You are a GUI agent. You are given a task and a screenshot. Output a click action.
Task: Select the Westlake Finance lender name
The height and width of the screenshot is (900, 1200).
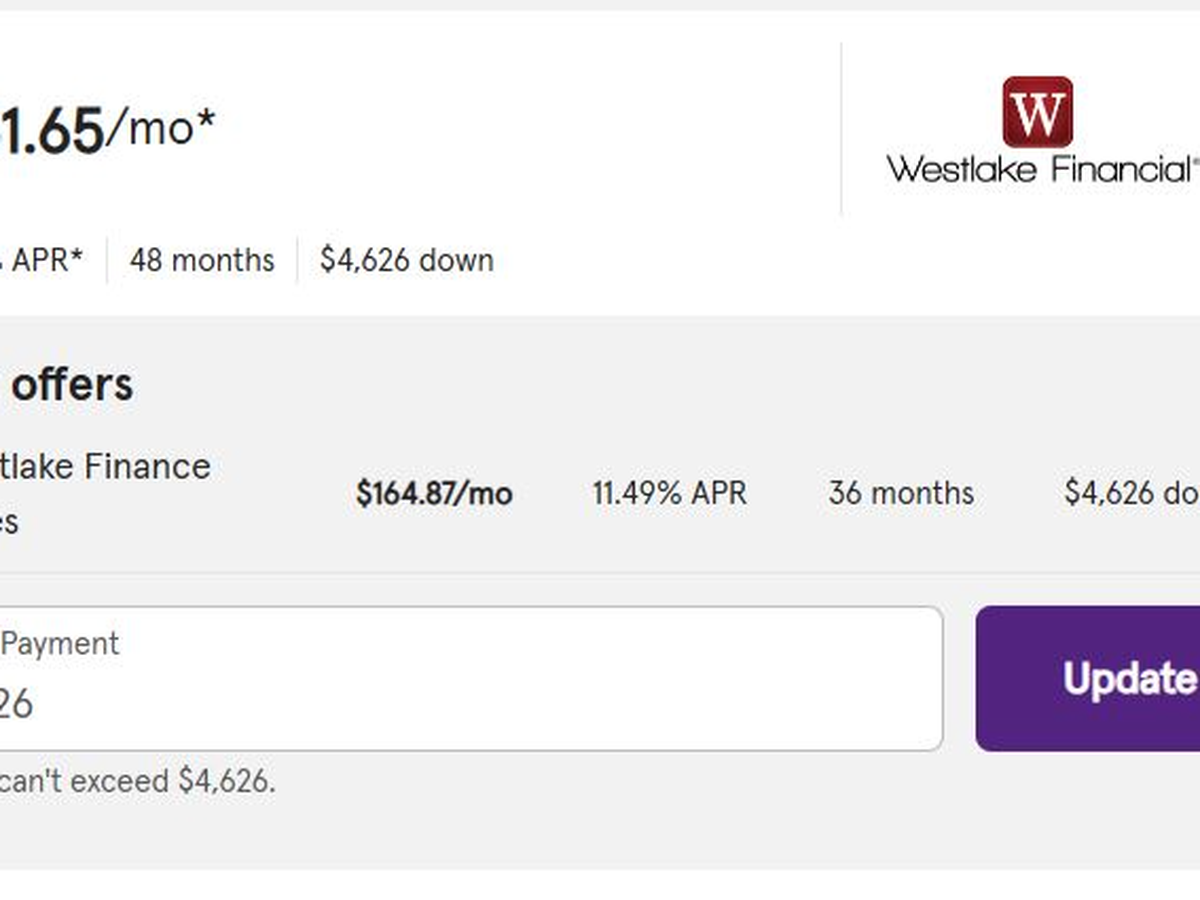pos(105,466)
